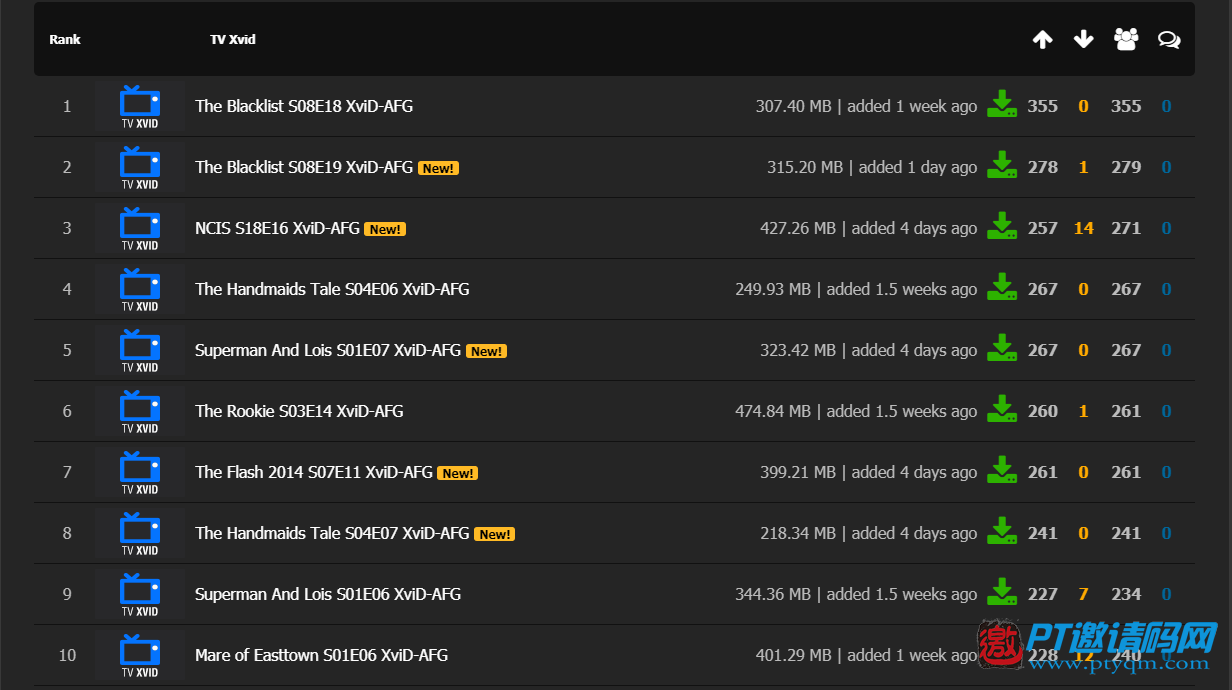Click TV XVID icon beside Superman And Lois S01E07

tap(140, 350)
